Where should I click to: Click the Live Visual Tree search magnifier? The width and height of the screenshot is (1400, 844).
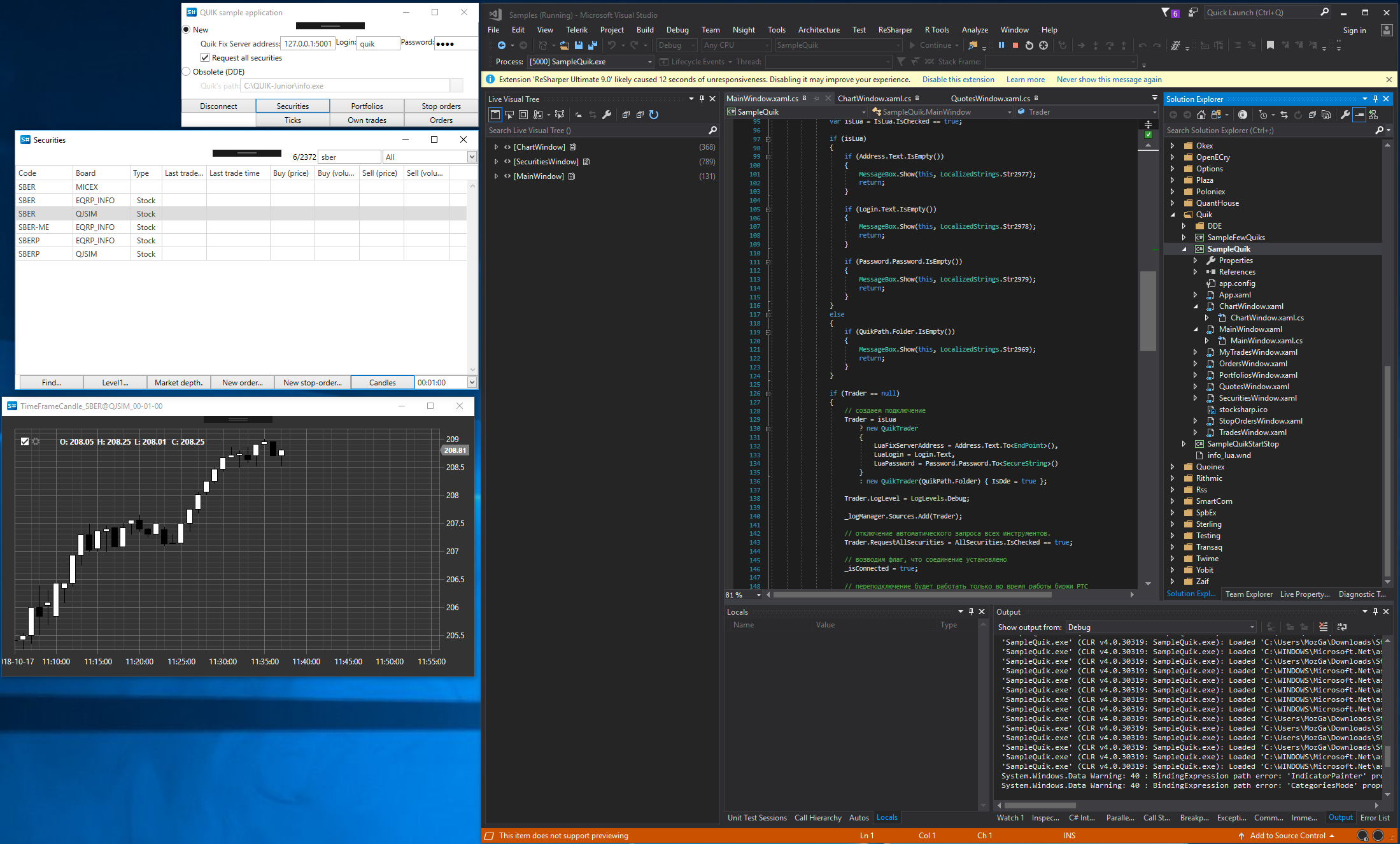[x=712, y=130]
